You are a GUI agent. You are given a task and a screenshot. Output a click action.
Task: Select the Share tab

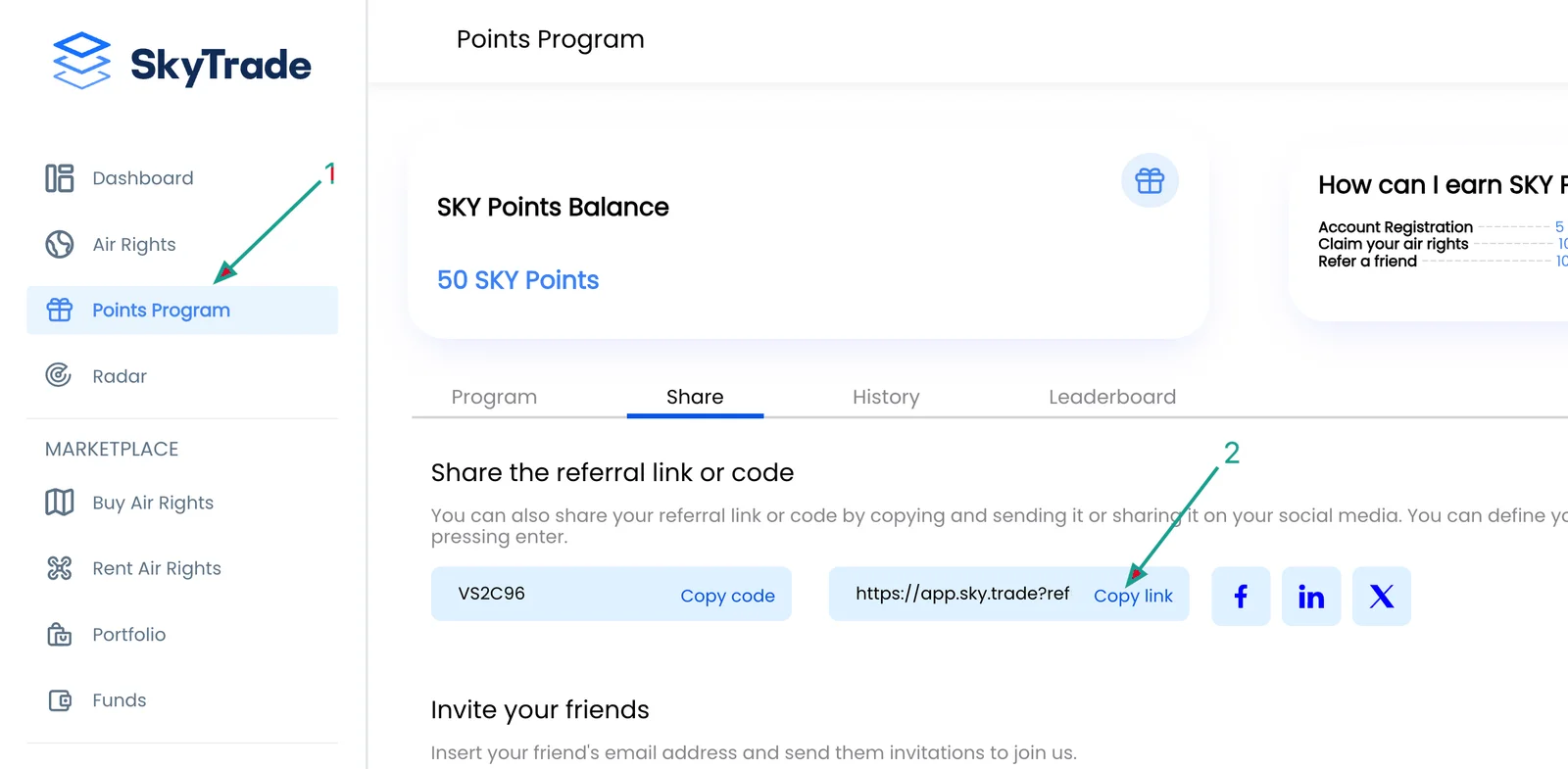(x=695, y=397)
